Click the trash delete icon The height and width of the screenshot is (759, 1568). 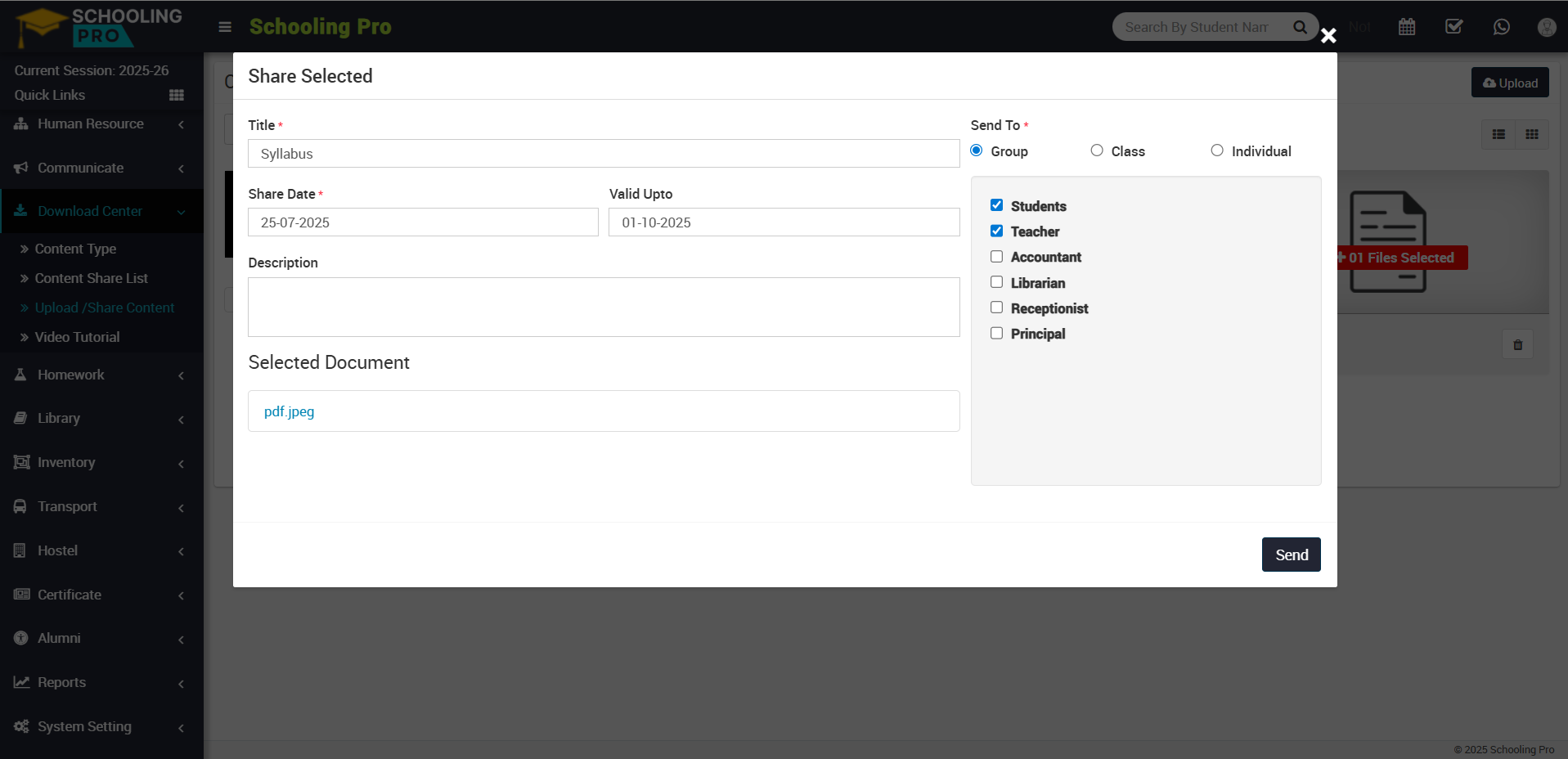1518,344
